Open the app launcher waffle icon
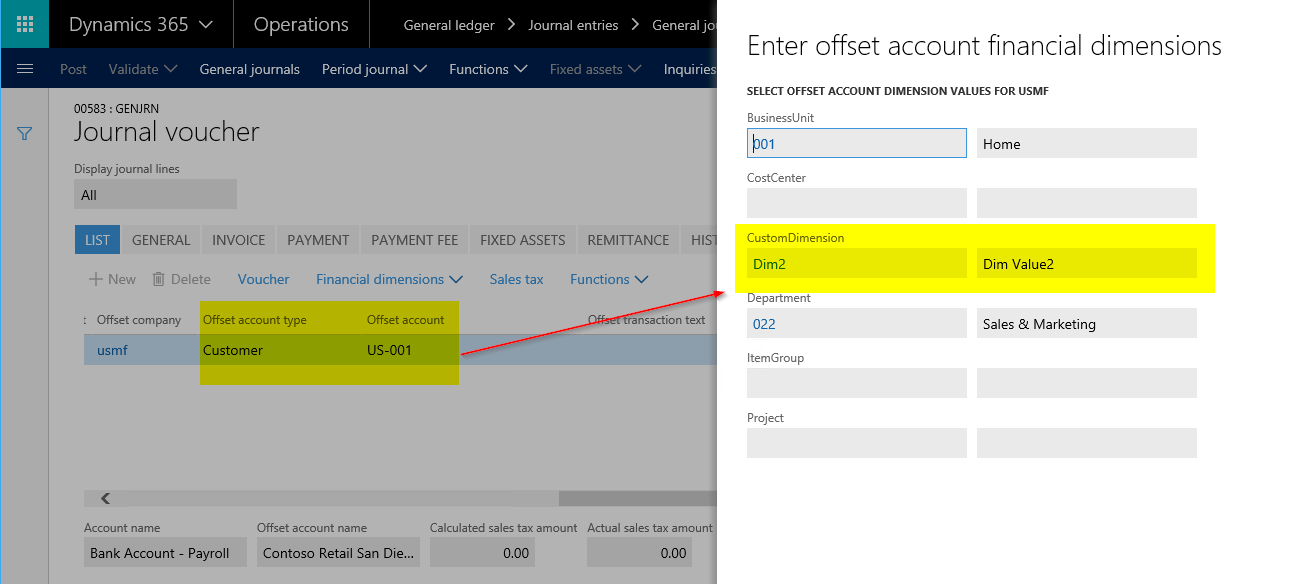This screenshot has height=584, width=1291. (x=24, y=24)
